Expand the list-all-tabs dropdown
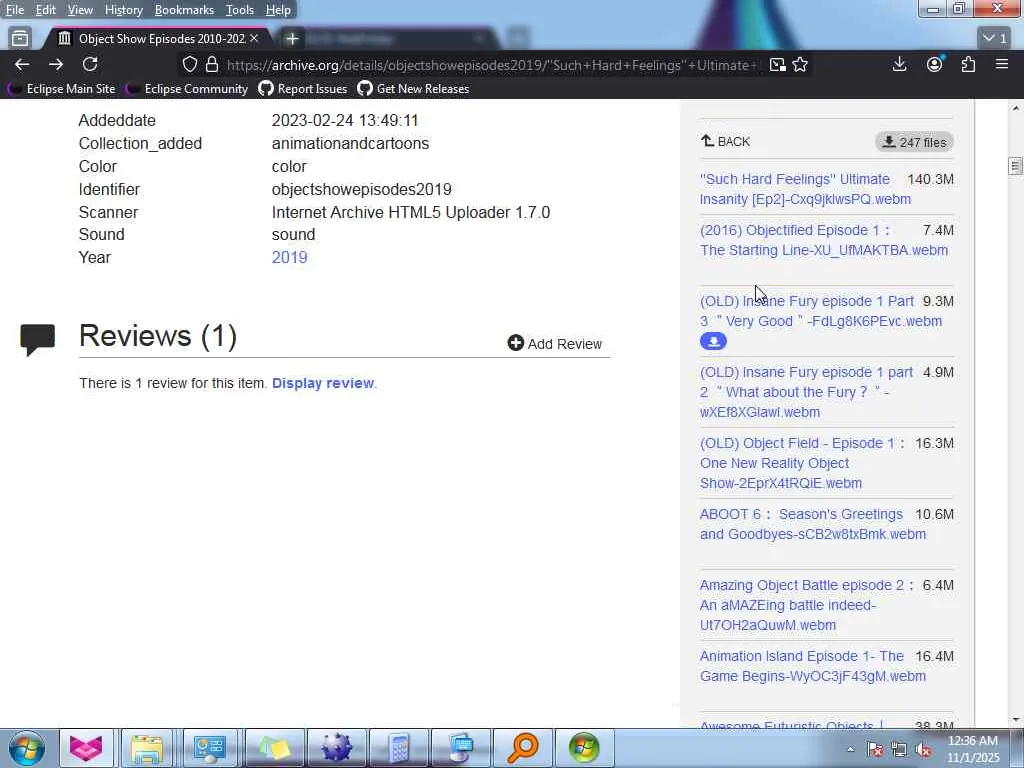The image size is (1024, 768). tap(995, 39)
